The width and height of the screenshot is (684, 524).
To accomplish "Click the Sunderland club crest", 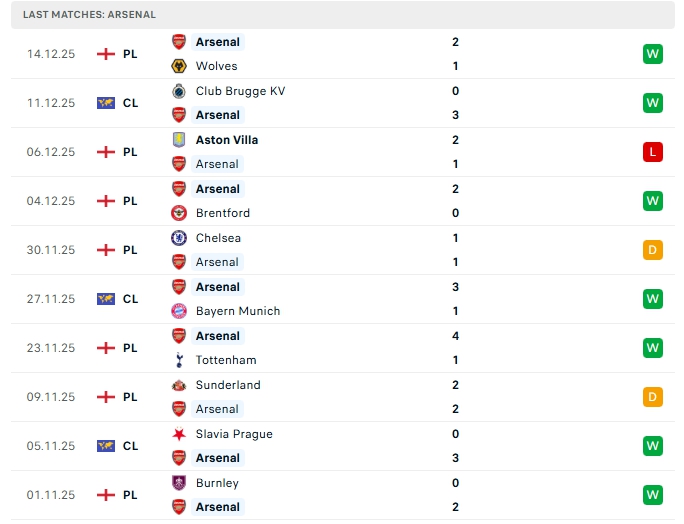I will [179, 385].
